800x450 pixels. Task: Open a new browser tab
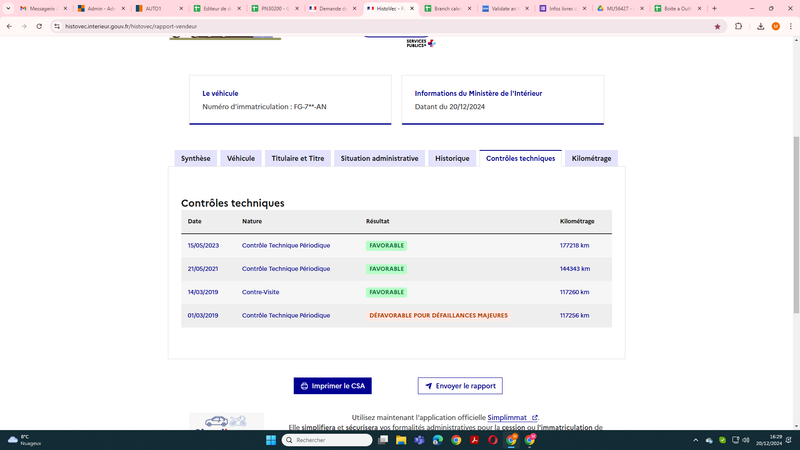pyautogui.click(x=714, y=9)
